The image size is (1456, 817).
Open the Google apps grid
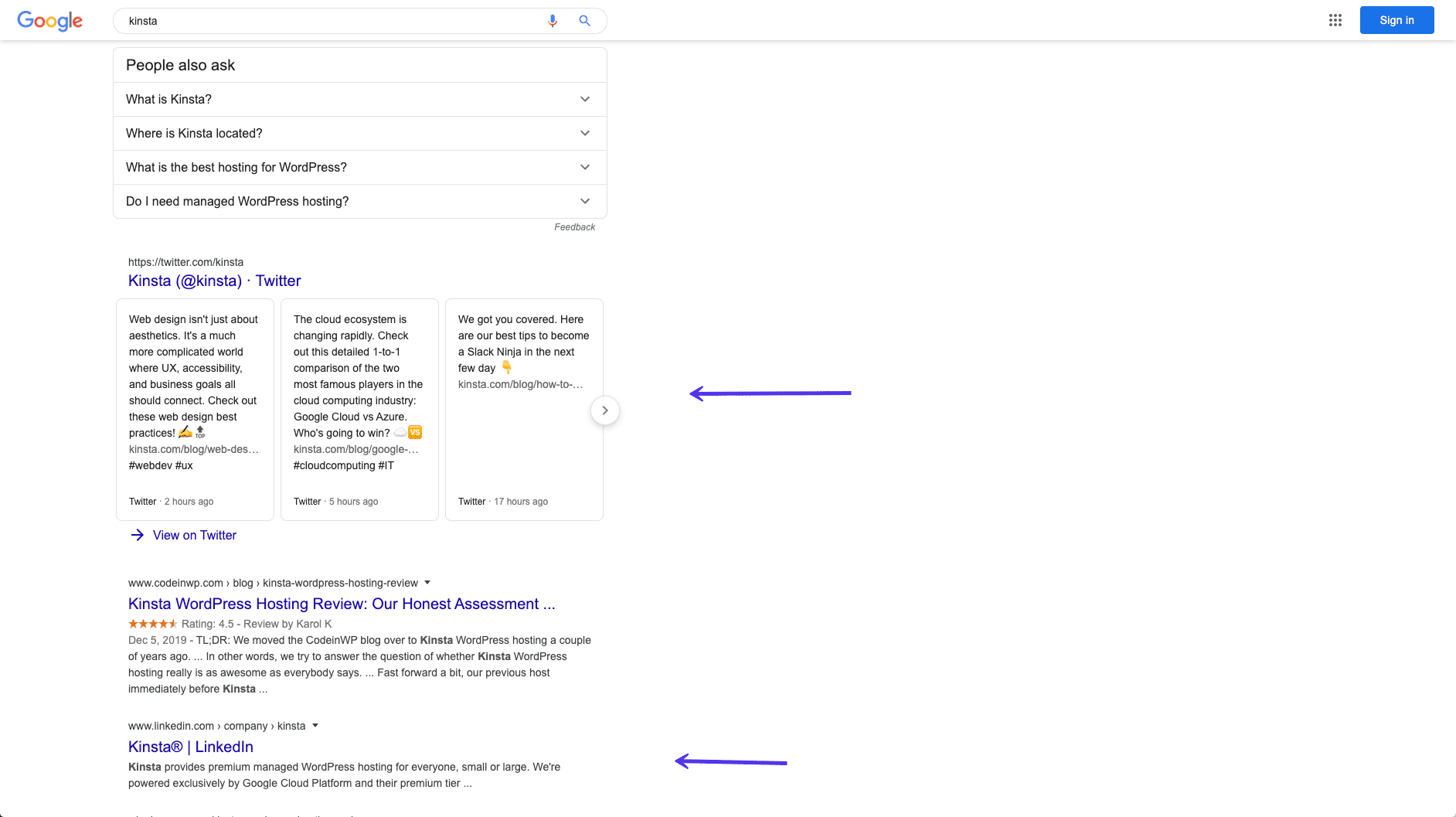pyautogui.click(x=1335, y=20)
